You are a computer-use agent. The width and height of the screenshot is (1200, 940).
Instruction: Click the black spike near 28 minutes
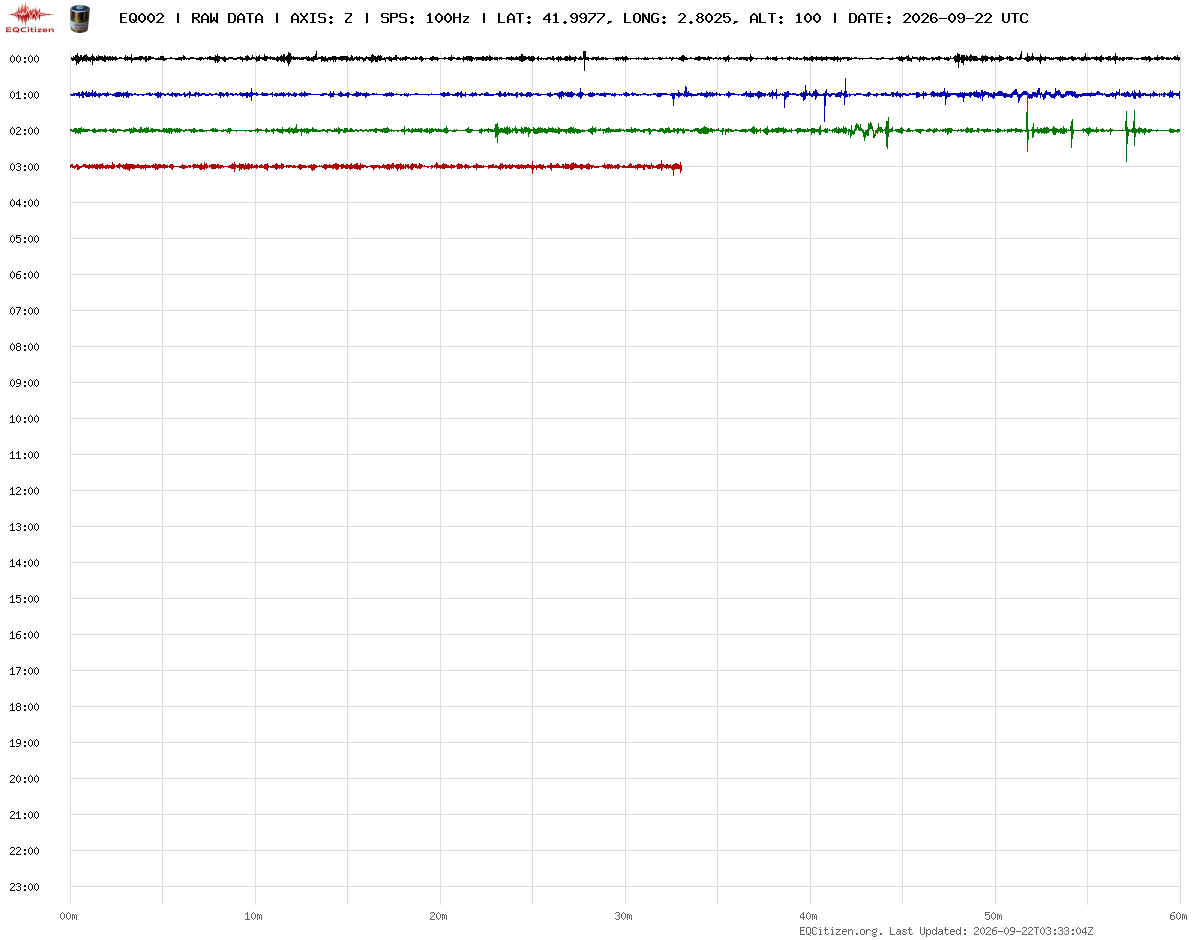click(x=585, y=60)
